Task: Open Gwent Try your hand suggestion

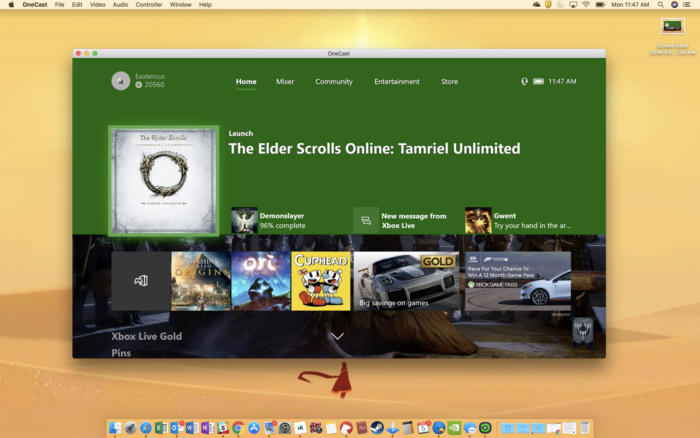Action: click(x=518, y=220)
